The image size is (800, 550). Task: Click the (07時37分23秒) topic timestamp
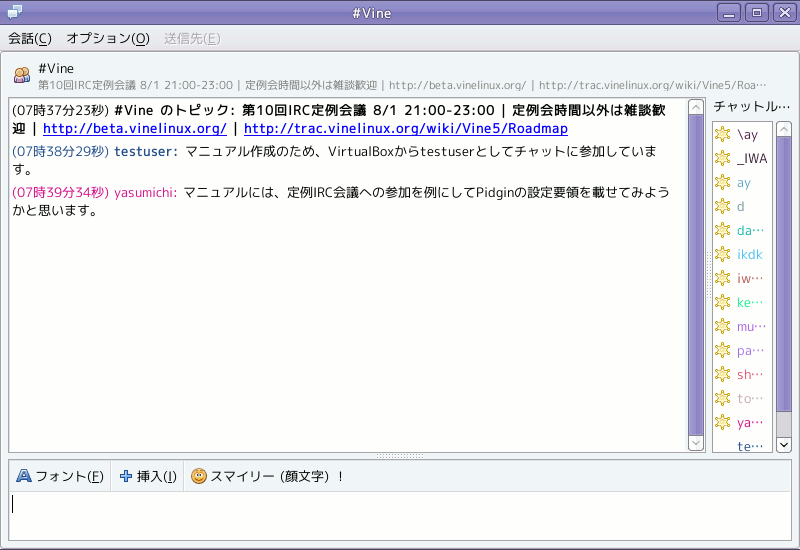pyautogui.click(x=60, y=110)
